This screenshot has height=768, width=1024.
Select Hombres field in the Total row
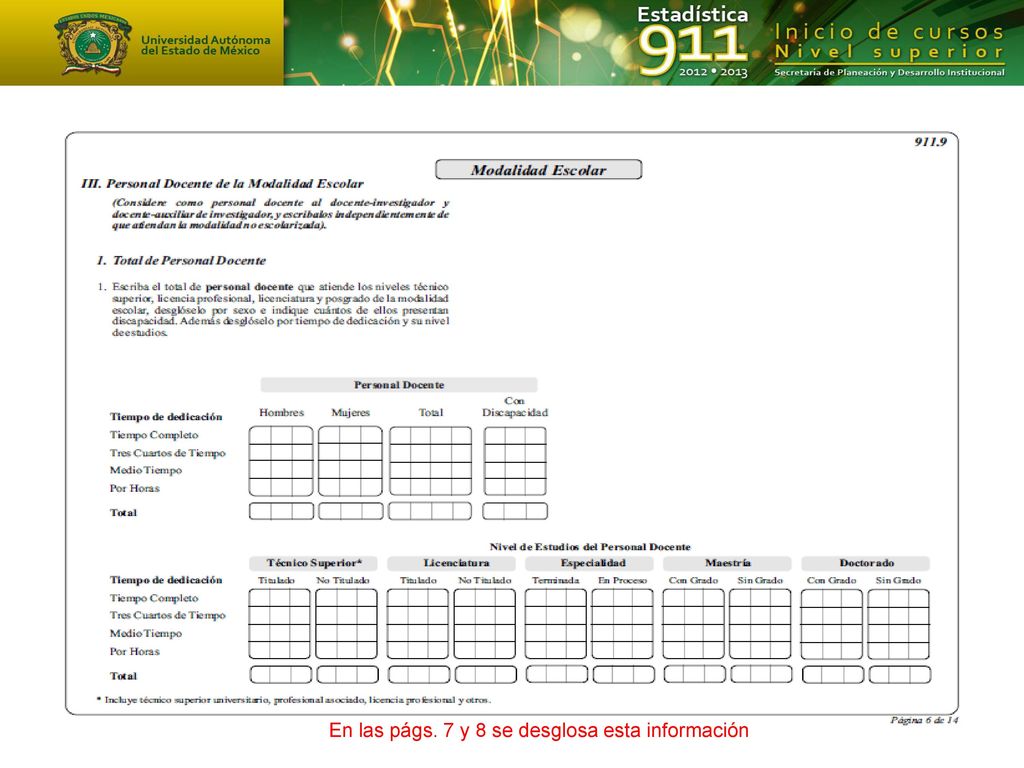[281, 511]
